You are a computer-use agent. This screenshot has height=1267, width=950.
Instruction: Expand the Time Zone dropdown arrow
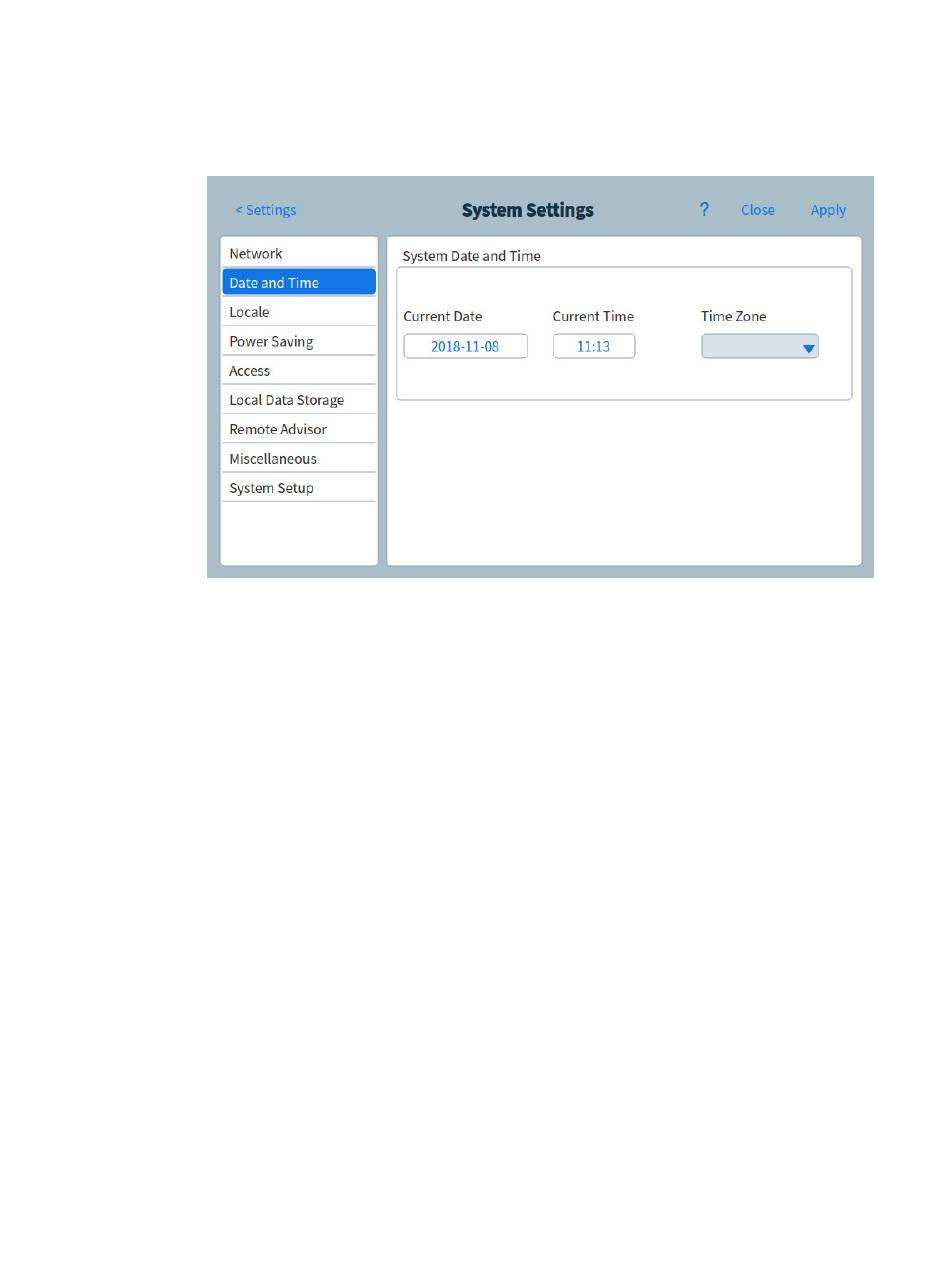[808, 348]
